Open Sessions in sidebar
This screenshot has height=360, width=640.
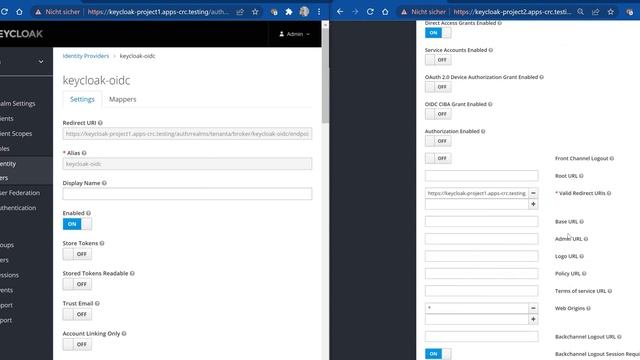point(9,275)
